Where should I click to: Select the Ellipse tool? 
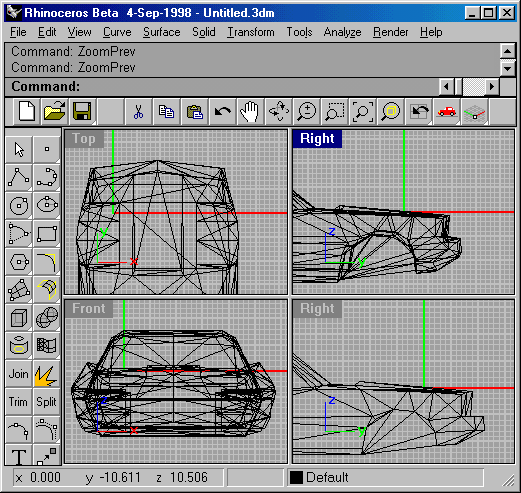coord(47,205)
